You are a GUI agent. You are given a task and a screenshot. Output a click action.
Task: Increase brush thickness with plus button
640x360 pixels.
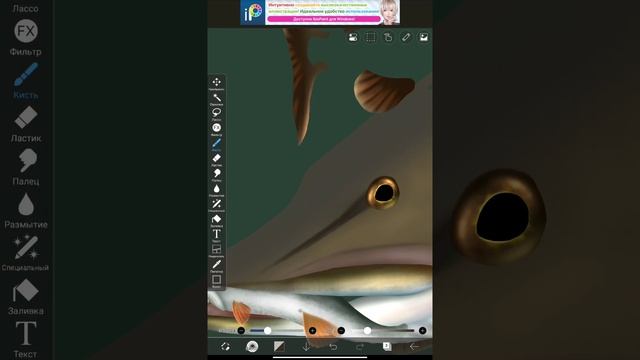(x=312, y=331)
